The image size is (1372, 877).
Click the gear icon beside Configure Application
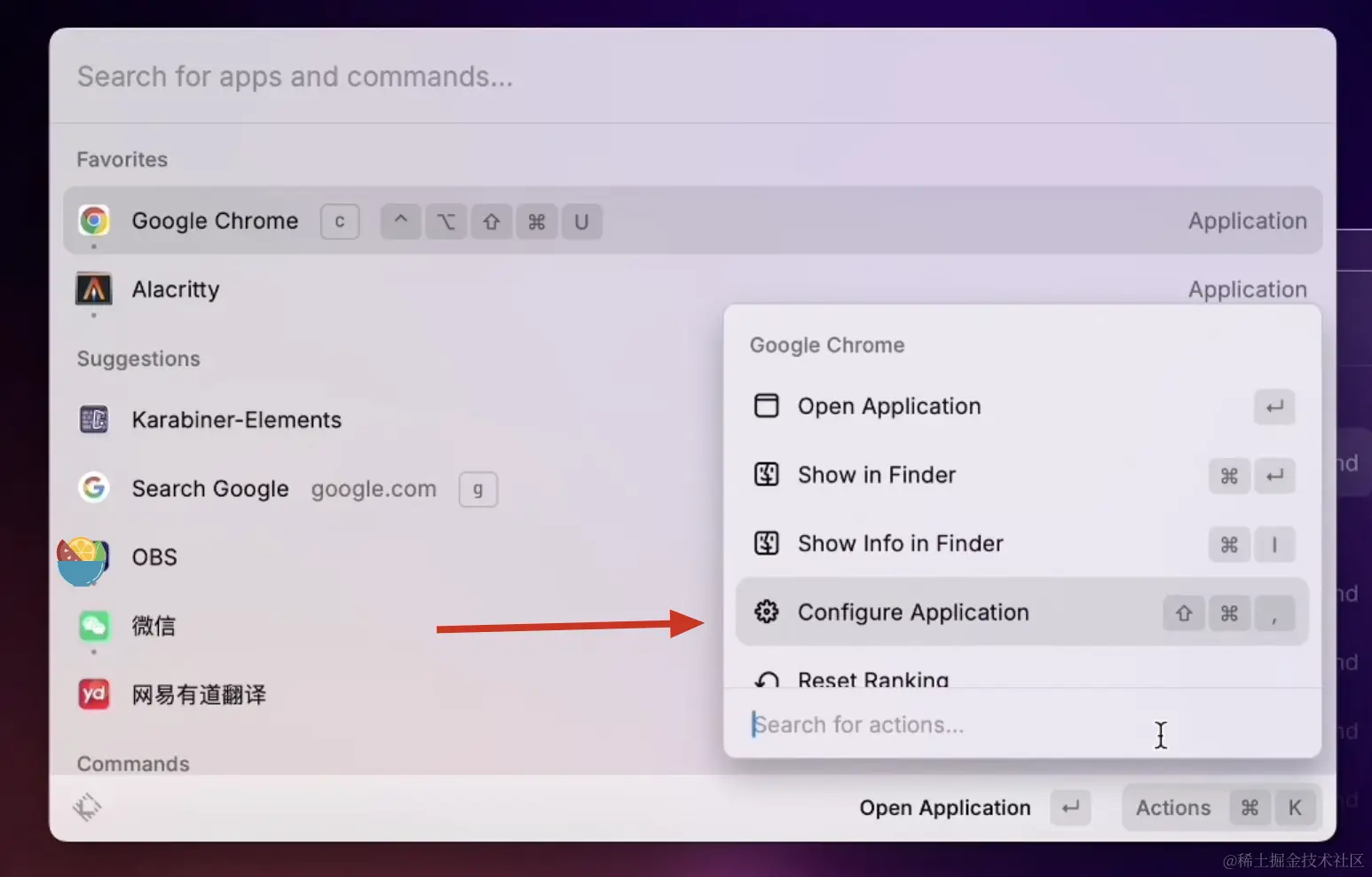pos(766,612)
